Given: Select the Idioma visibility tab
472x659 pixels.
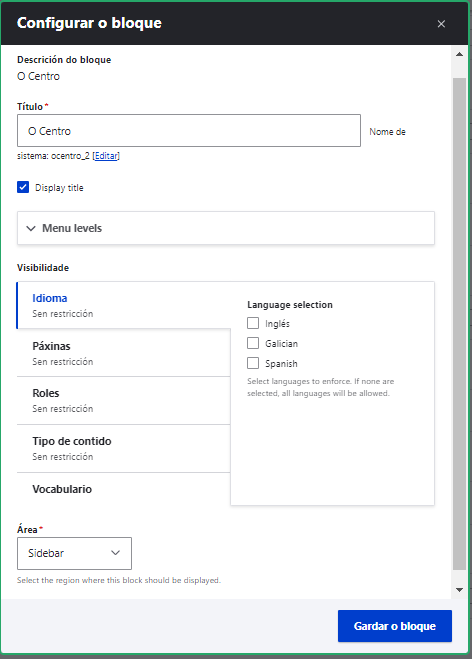Looking at the screenshot, I should click(124, 305).
